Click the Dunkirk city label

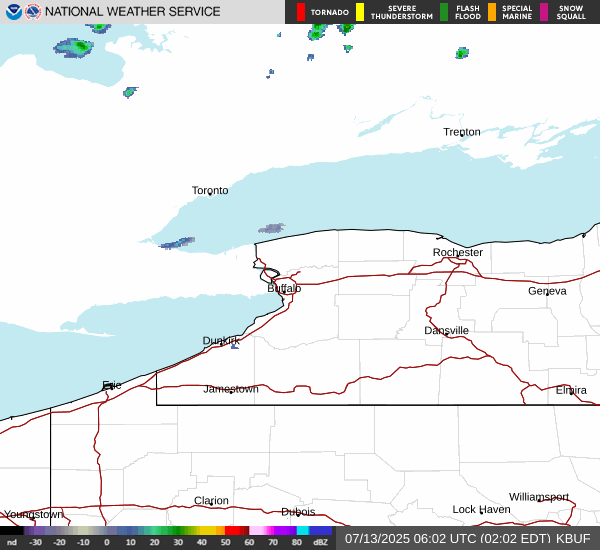[x=221, y=340]
